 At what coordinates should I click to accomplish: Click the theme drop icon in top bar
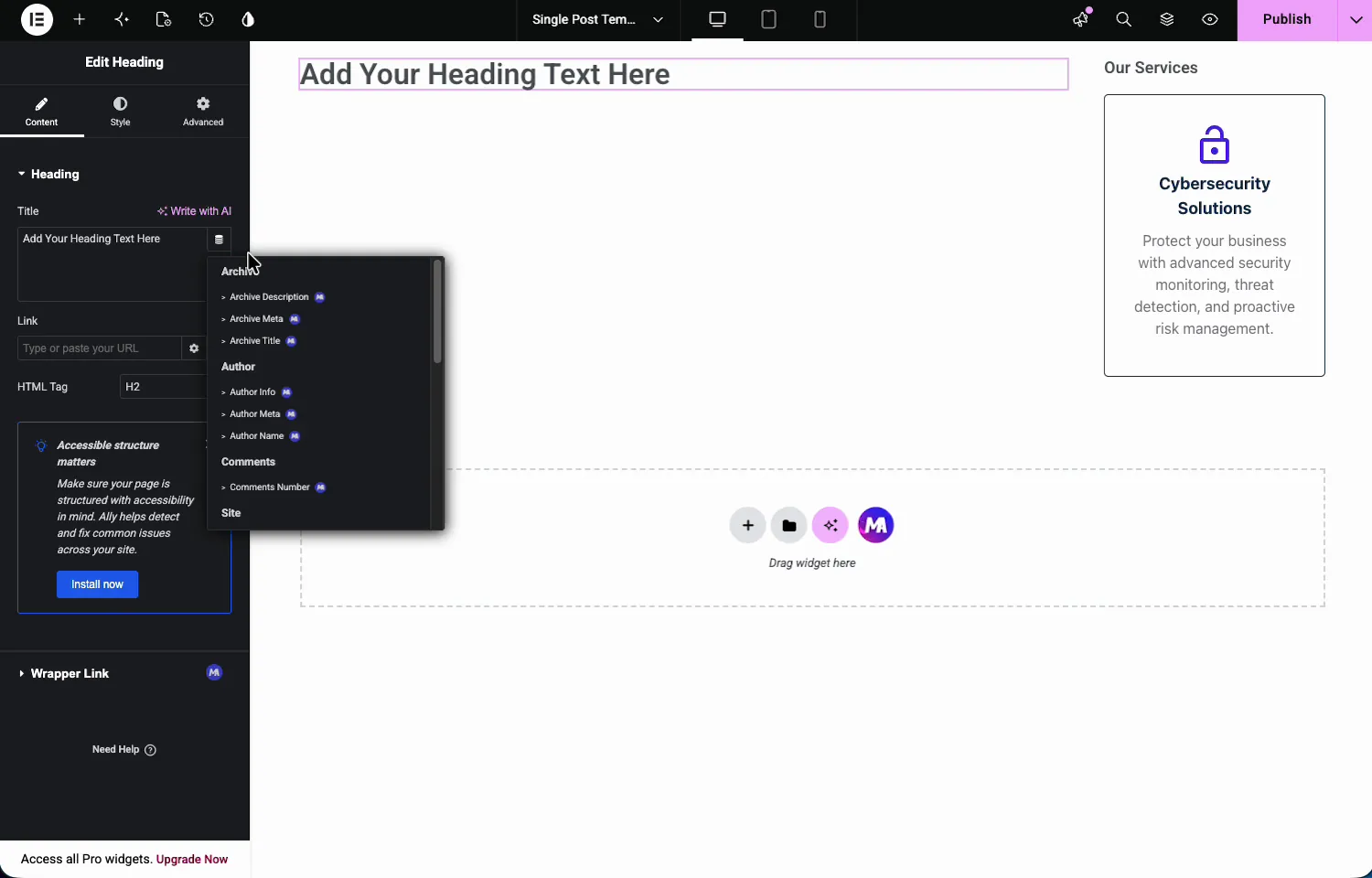pos(248,19)
